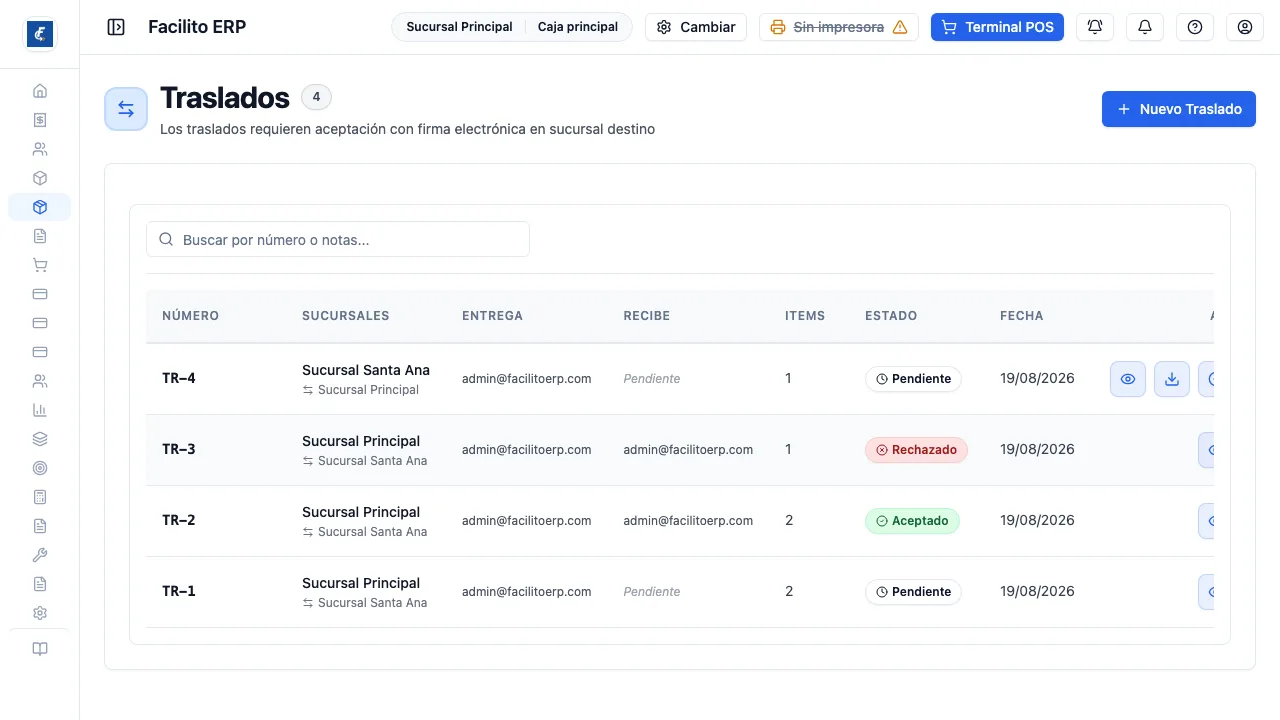Click the Rechazado status badge
This screenshot has width=1280, height=720.
(x=917, y=450)
